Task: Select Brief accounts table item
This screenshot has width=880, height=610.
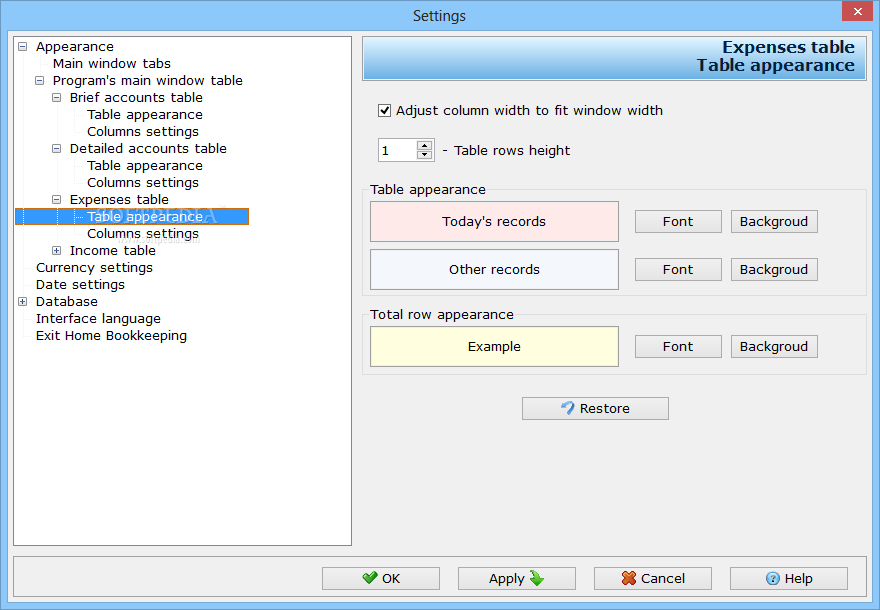Action: tap(136, 98)
